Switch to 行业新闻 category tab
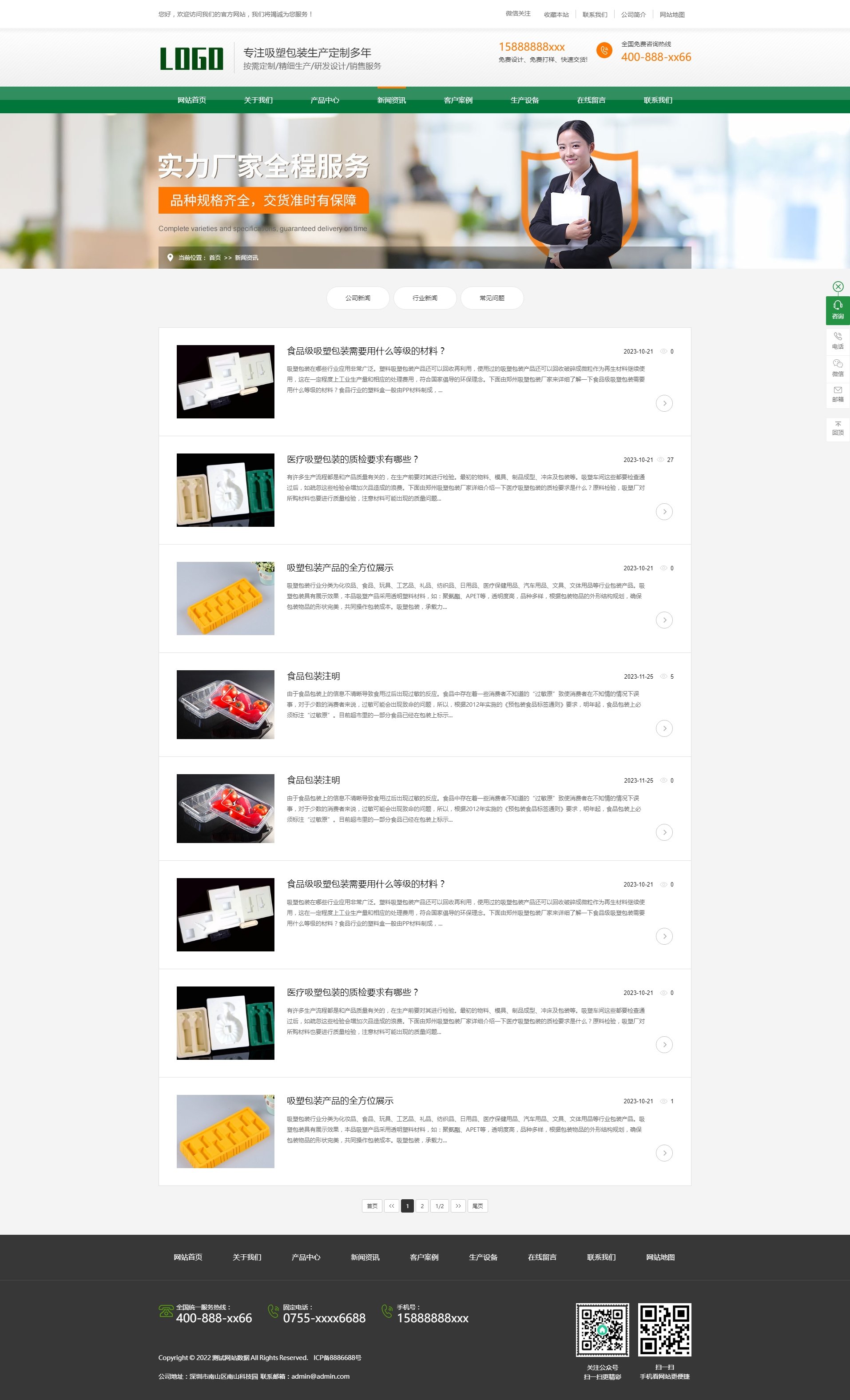The width and height of the screenshot is (850, 1400). (x=425, y=298)
